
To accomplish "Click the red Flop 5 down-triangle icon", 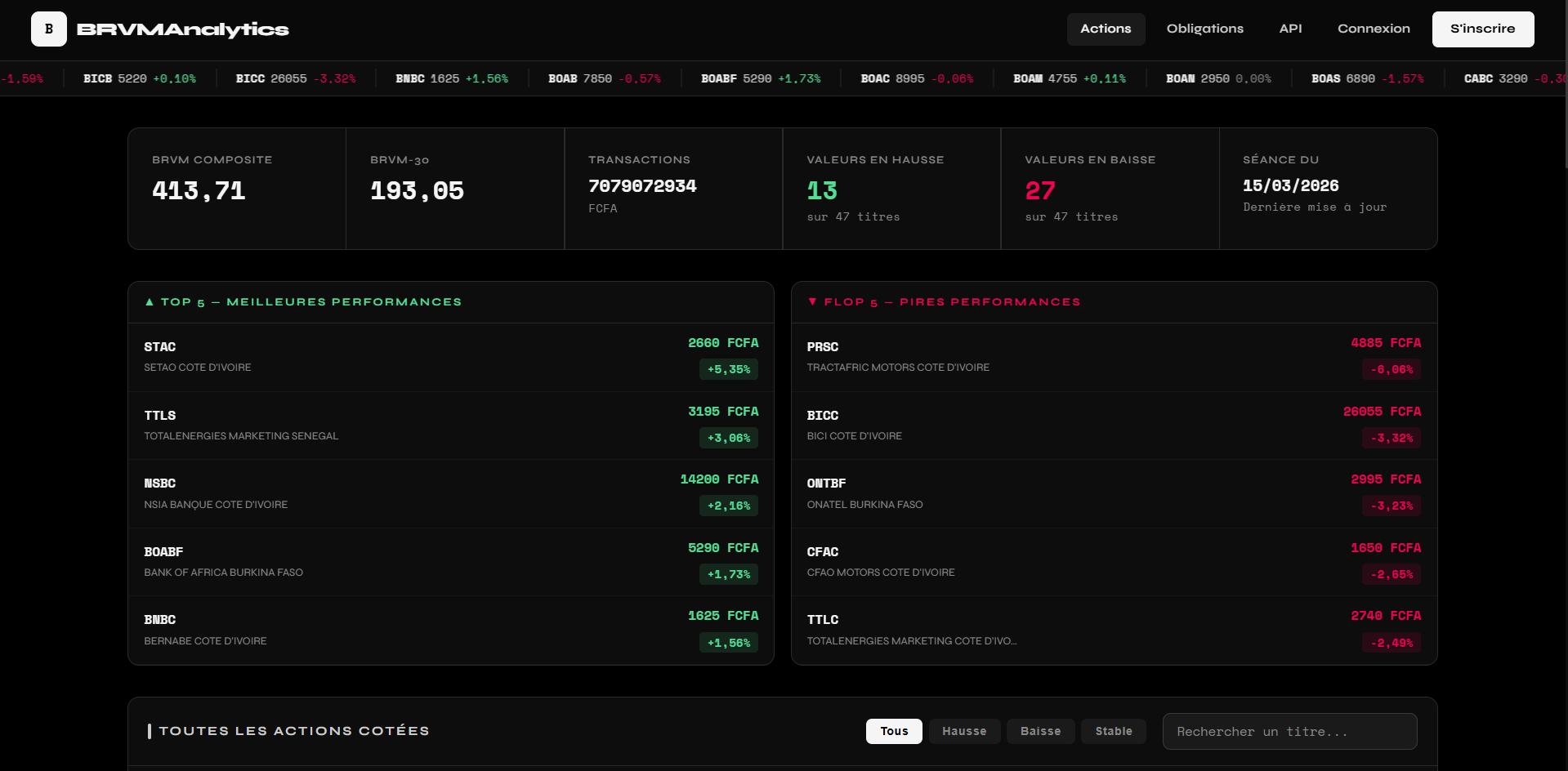I will tap(812, 302).
